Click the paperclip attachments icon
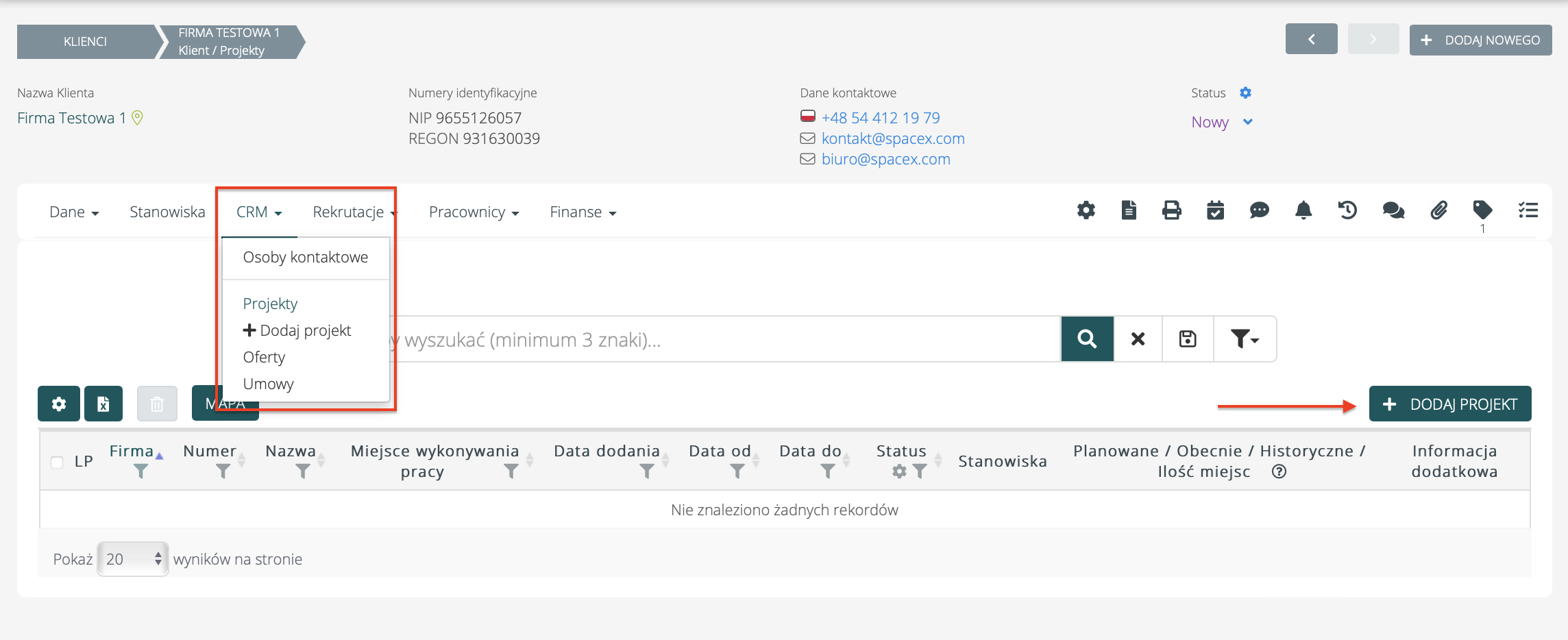 (x=1438, y=210)
